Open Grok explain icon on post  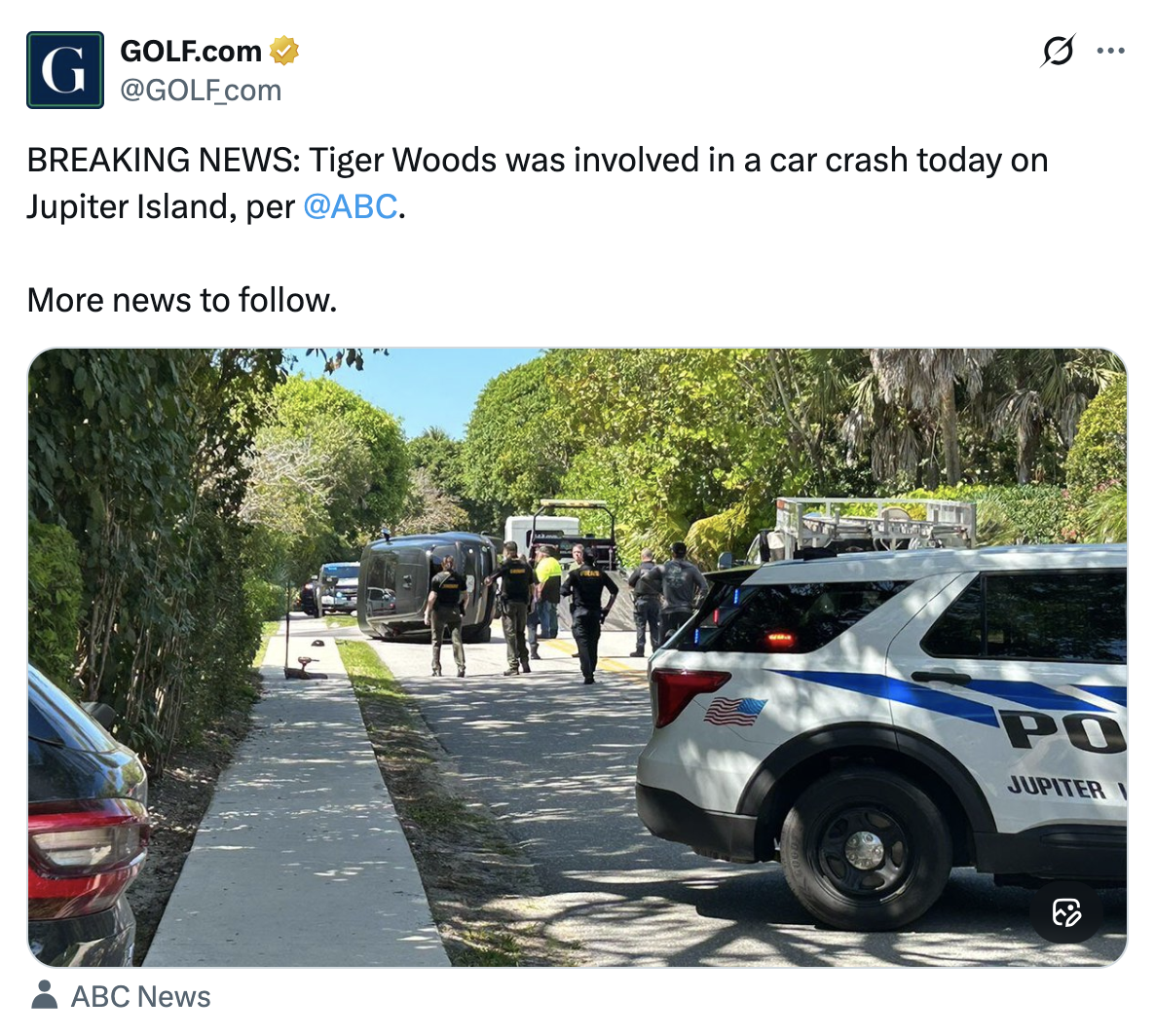(x=1058, y=51)
